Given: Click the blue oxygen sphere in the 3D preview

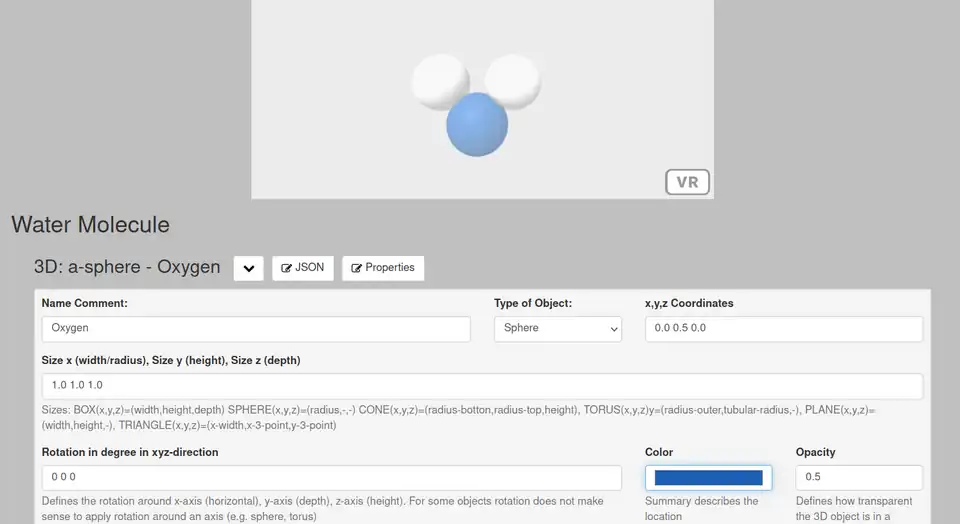Looking at the screenshot, I should click(x=477, y=125).
